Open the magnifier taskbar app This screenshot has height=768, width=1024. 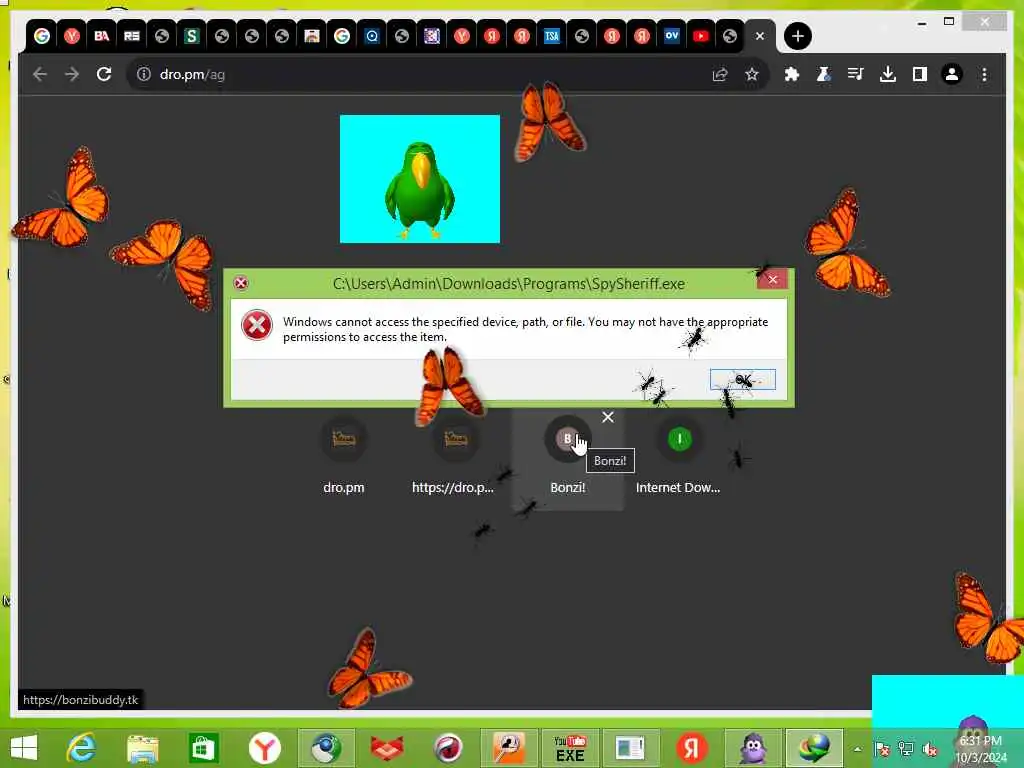509,748
